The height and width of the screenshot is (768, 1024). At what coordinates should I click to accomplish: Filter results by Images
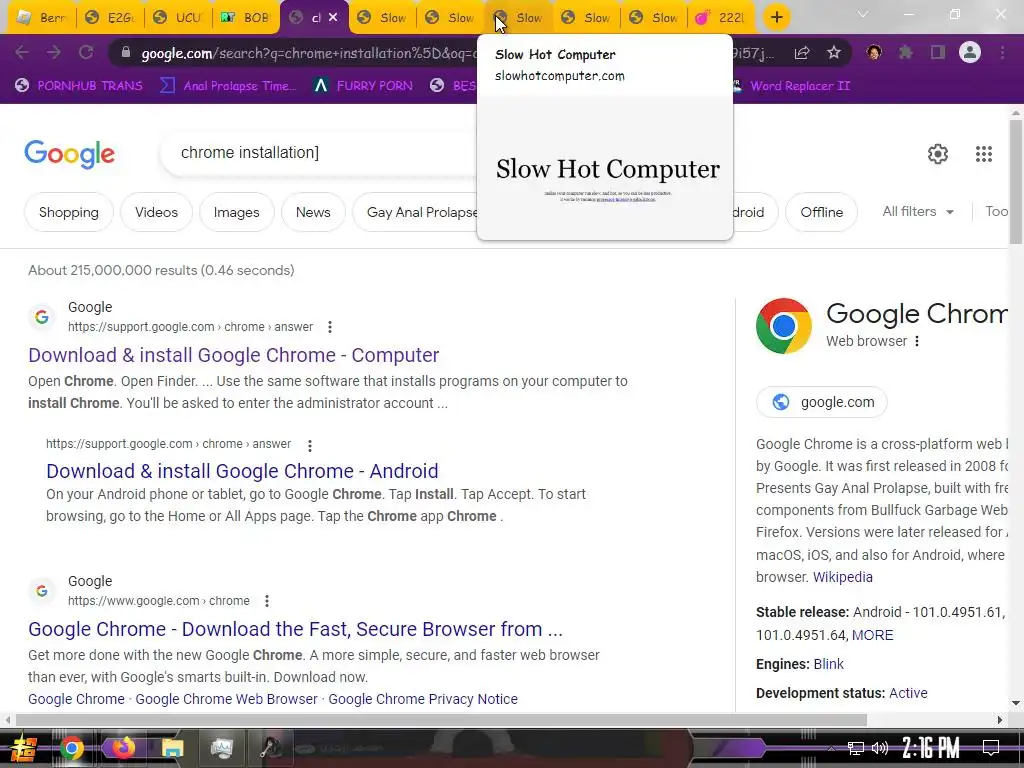tap(236, 212)
